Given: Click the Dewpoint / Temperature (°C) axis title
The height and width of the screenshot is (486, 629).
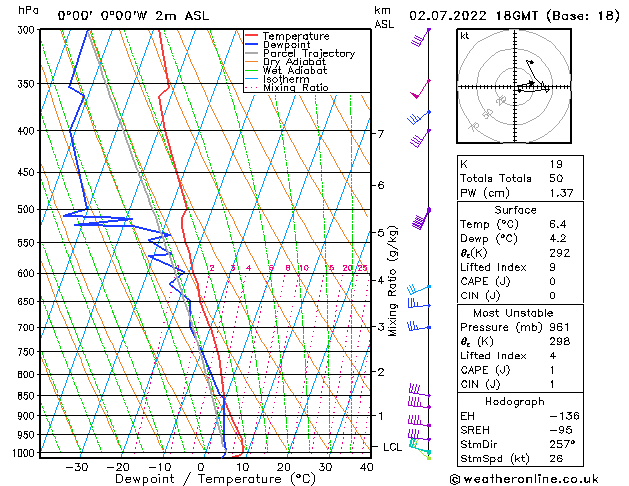Looking at the screenshot, I should pyautogui.click(x=215, y=479).
